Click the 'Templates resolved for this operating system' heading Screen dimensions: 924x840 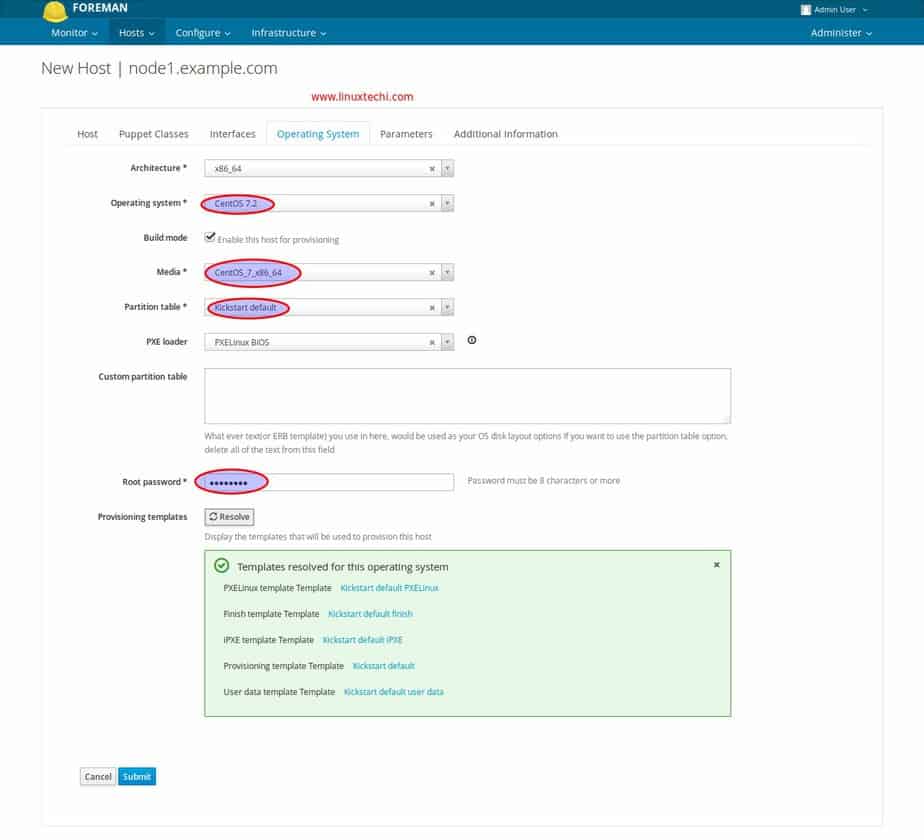coord(342,566)
